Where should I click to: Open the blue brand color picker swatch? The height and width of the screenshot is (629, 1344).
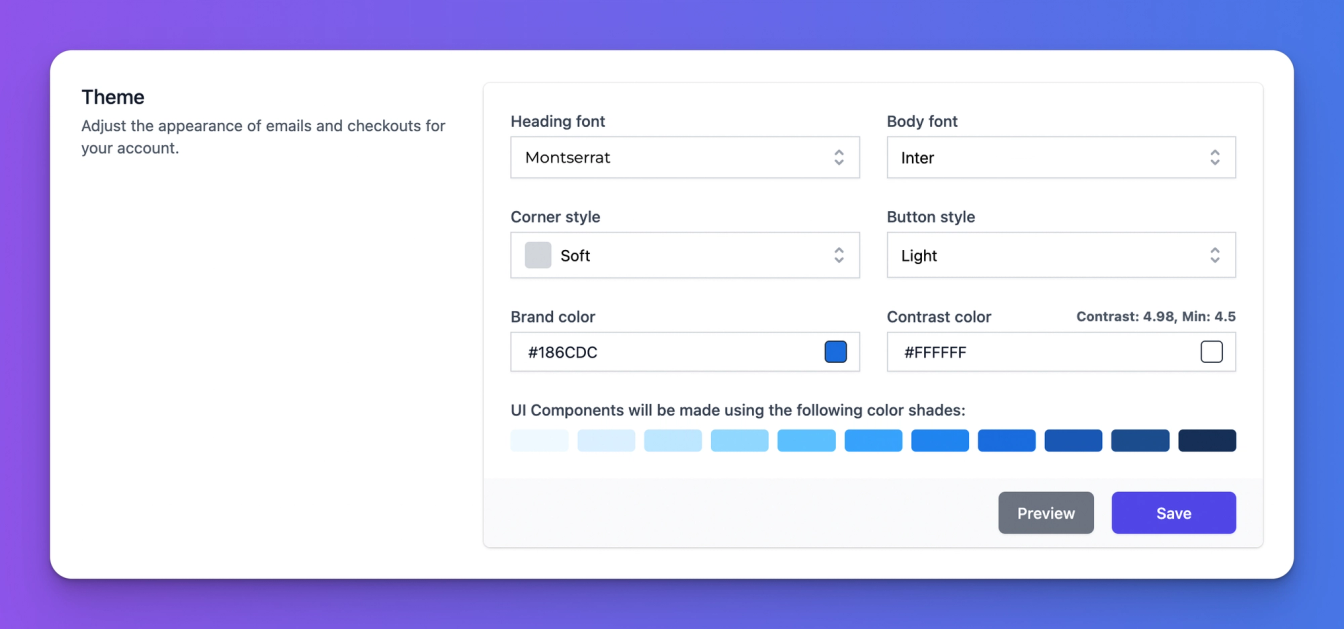click(x=836, y=352)
